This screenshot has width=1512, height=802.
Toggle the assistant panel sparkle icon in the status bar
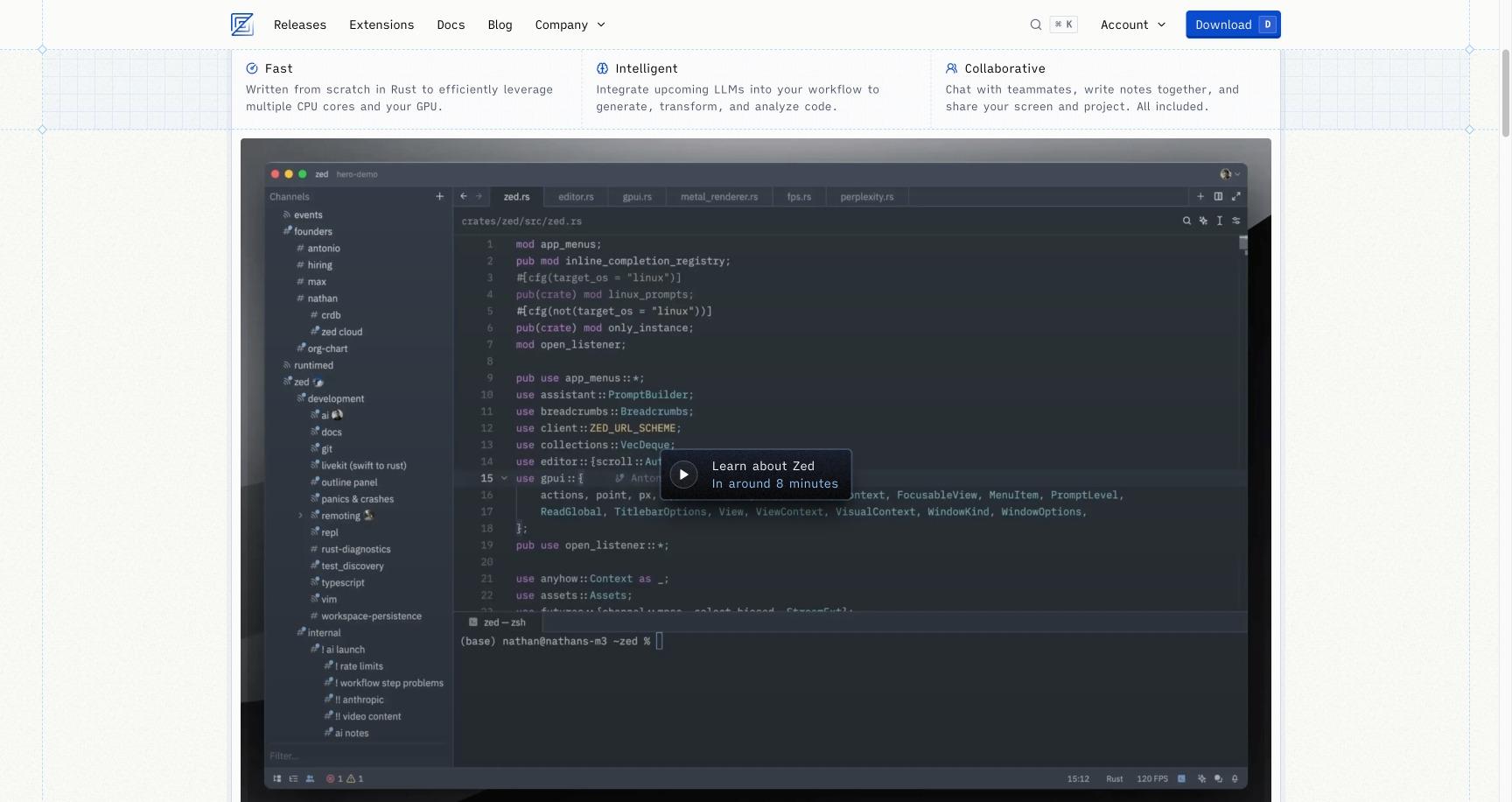click(1201, 778)
